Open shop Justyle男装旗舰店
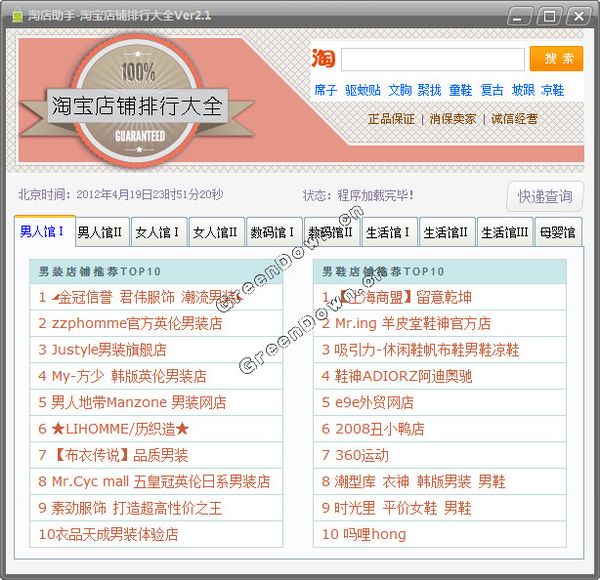Viewport: 600px width, 580px height. coord(156,350)
